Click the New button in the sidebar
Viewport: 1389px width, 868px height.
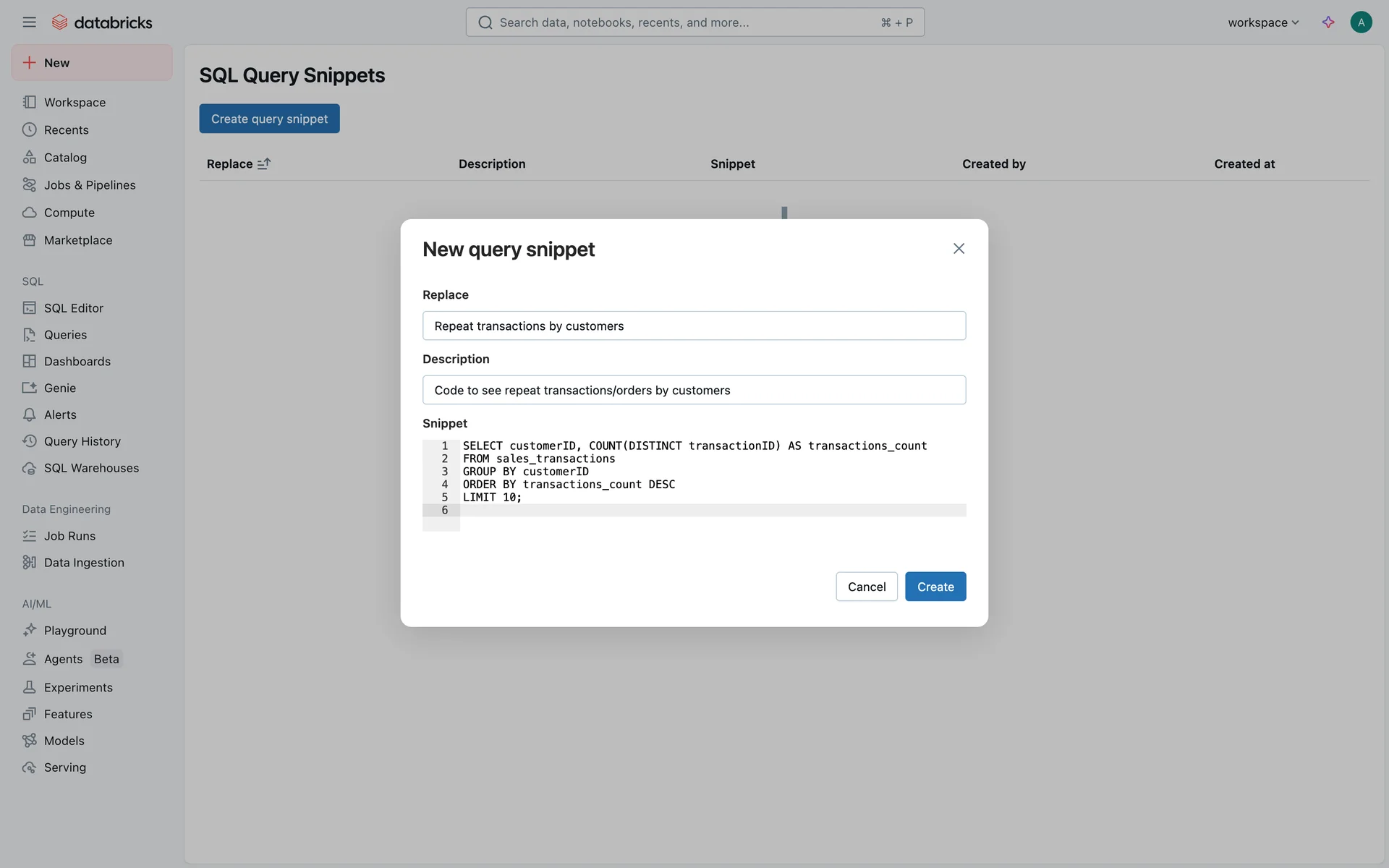(92, 63)
